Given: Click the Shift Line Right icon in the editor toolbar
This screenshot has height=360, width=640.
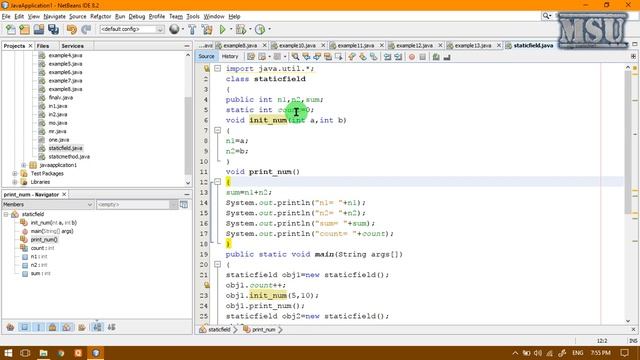Looking at the screenshot, I should (x=397, y=57).
